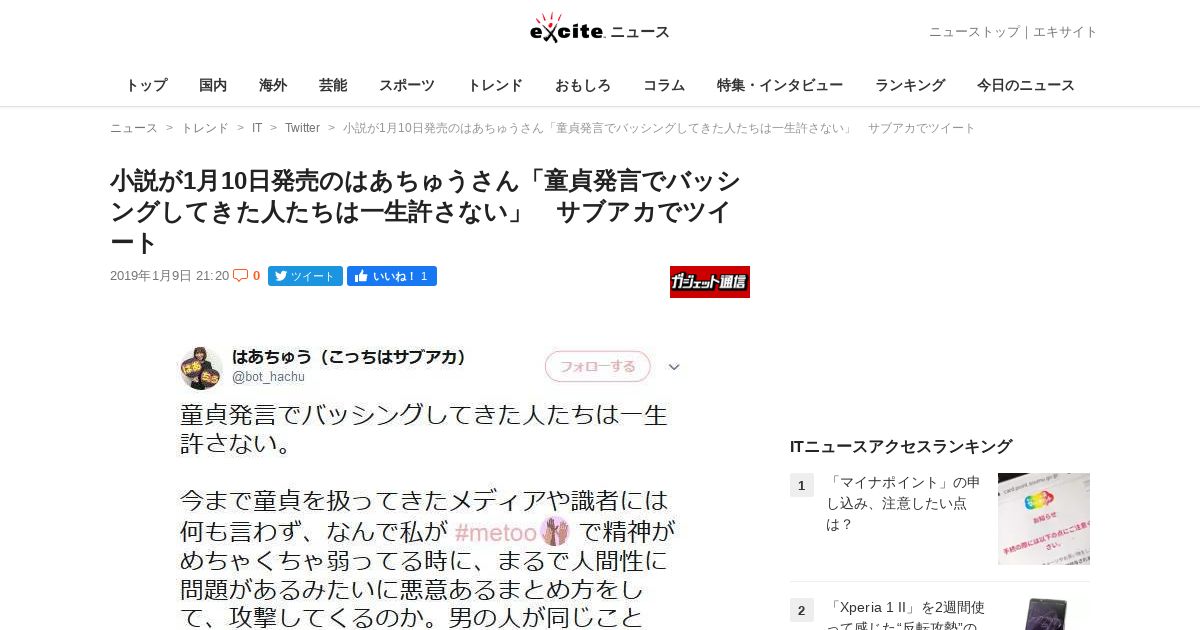Screen dimensions: 1200x630
Task: Click the トレンド breadcrumb link
Action: pos(205,128)
